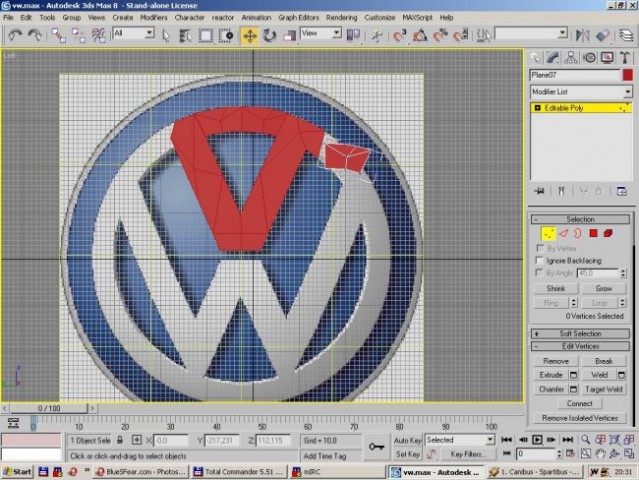Activate the Select and Scale tool
Image resolution: width=639 pixels, height=480 pixels.
tap(289, 36)
